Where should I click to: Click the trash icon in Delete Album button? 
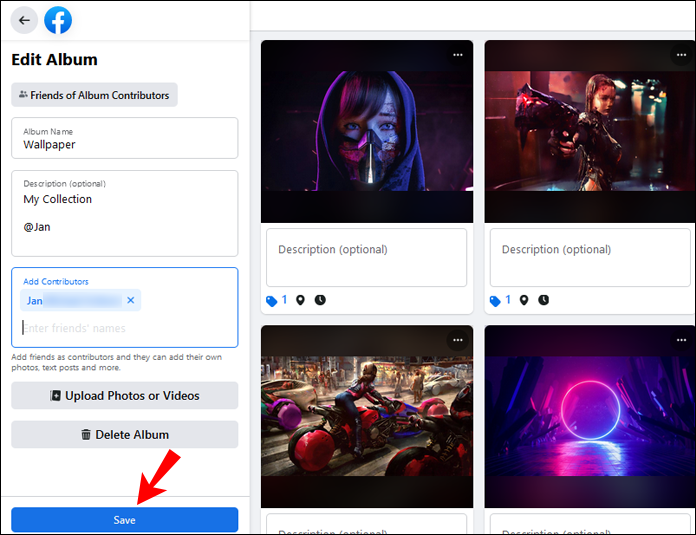(x=86, y=434)
